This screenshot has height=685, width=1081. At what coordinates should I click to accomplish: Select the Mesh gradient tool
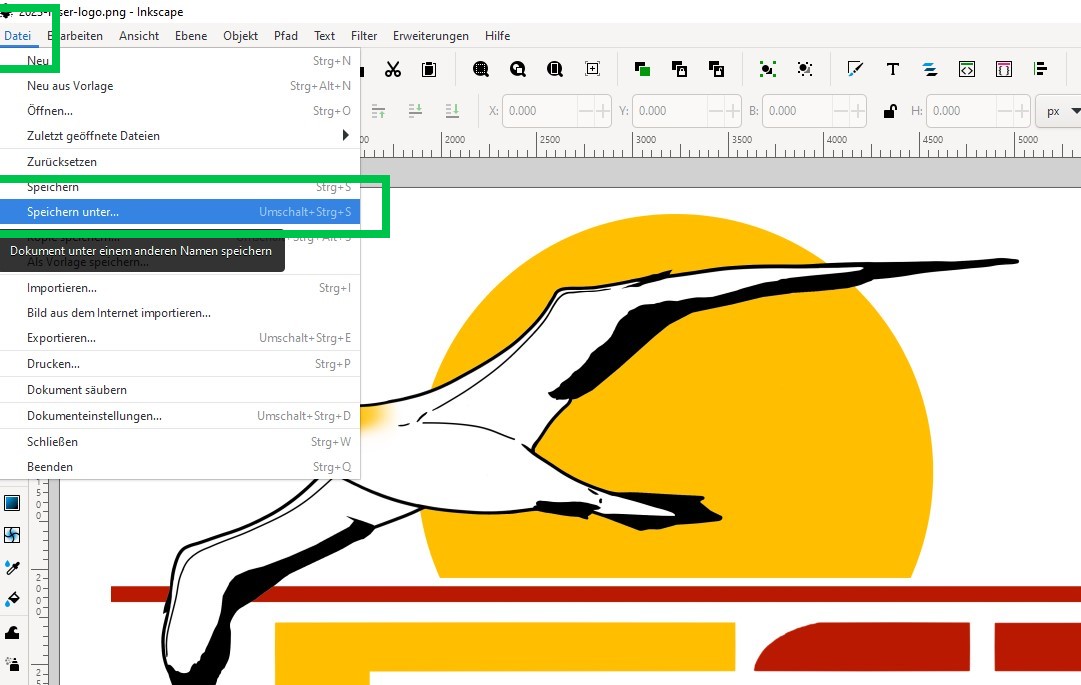(x=12, y=535)
